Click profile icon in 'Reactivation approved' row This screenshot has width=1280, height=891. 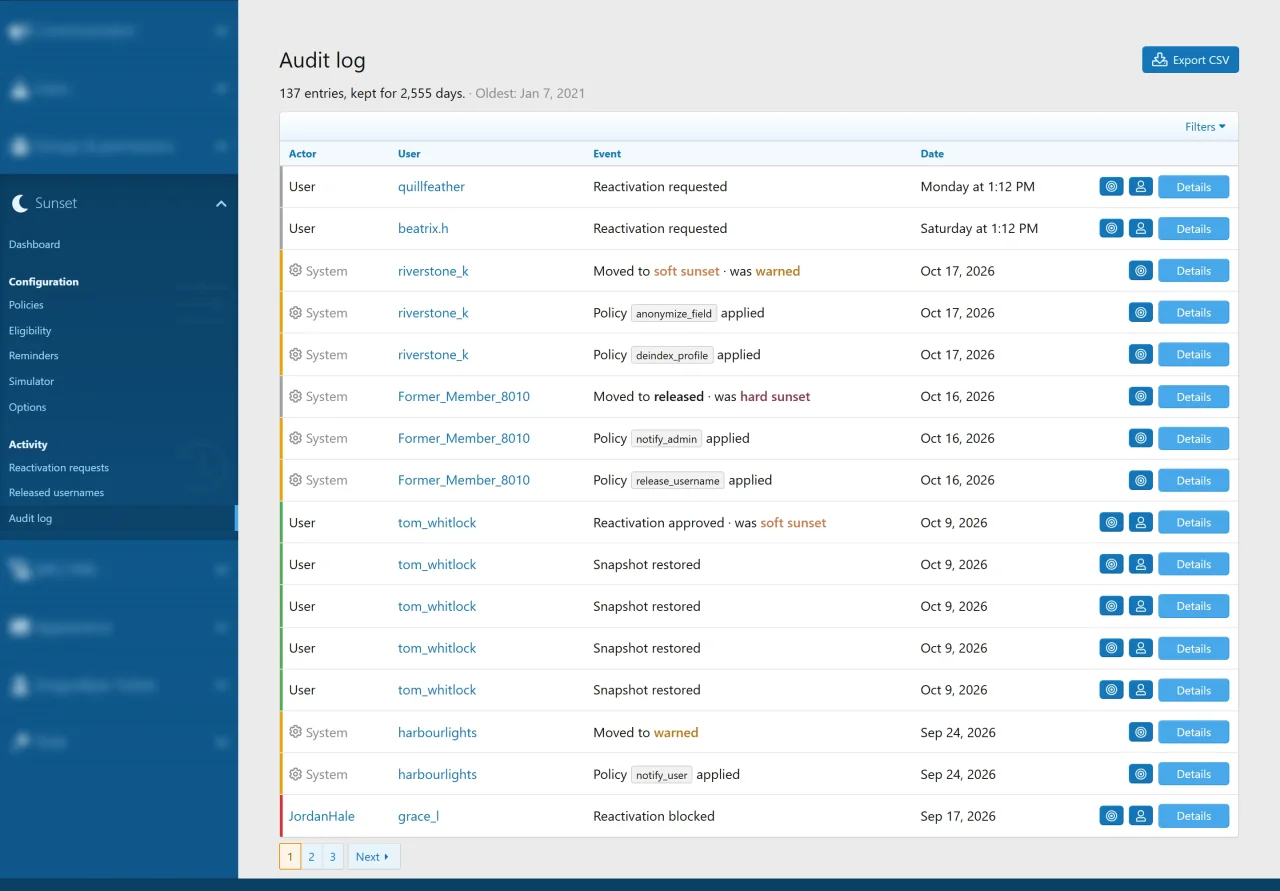click(x=1141, y=522)
